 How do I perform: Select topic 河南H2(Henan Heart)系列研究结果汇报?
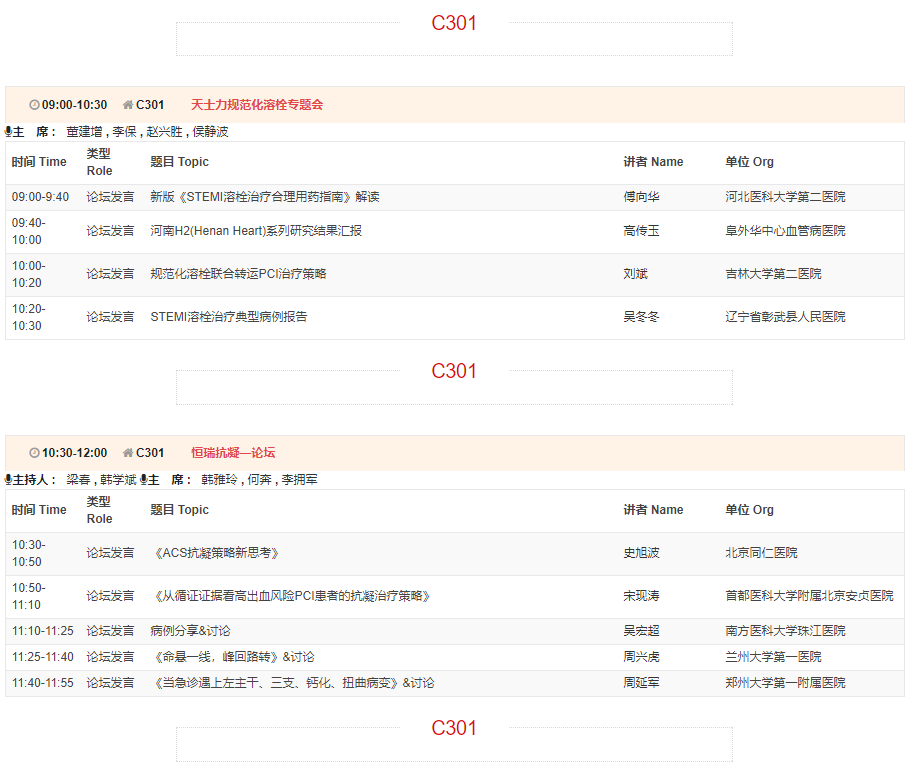click(x=256, y=231)
